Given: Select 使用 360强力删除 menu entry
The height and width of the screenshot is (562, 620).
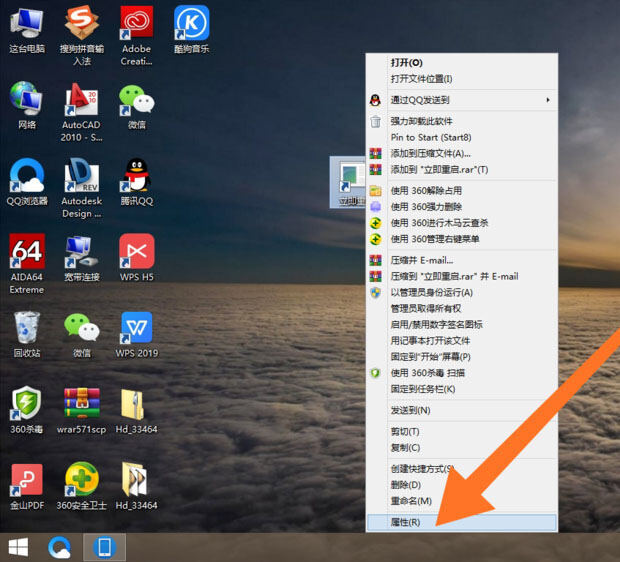Looking at the screenshot, I should [461, 206].
